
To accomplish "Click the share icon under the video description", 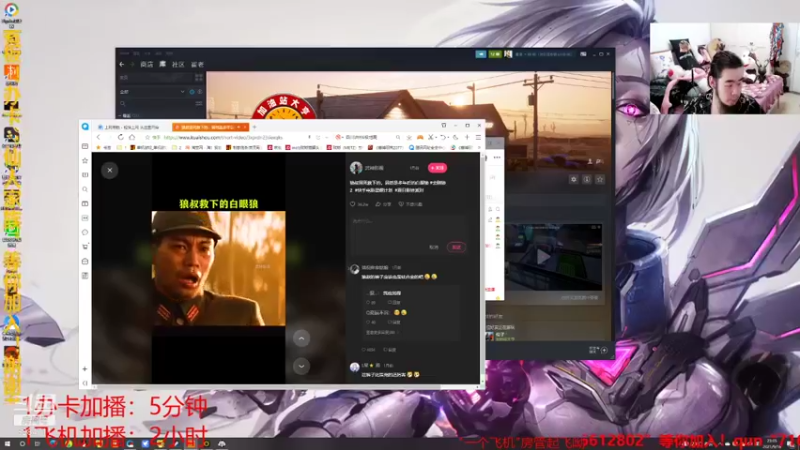I will pyautogui.click(x=378, y=204).
